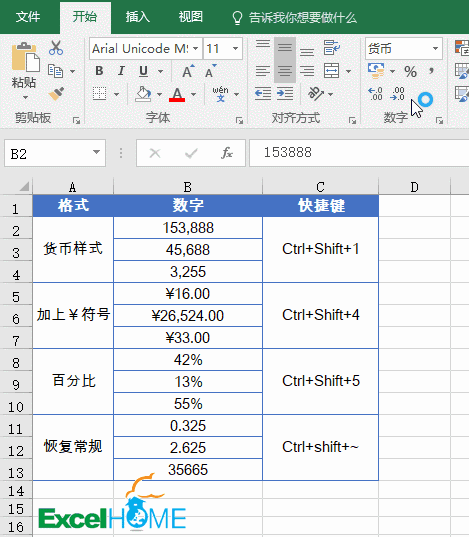Open 字体 dialog launcher

point(239,120)
